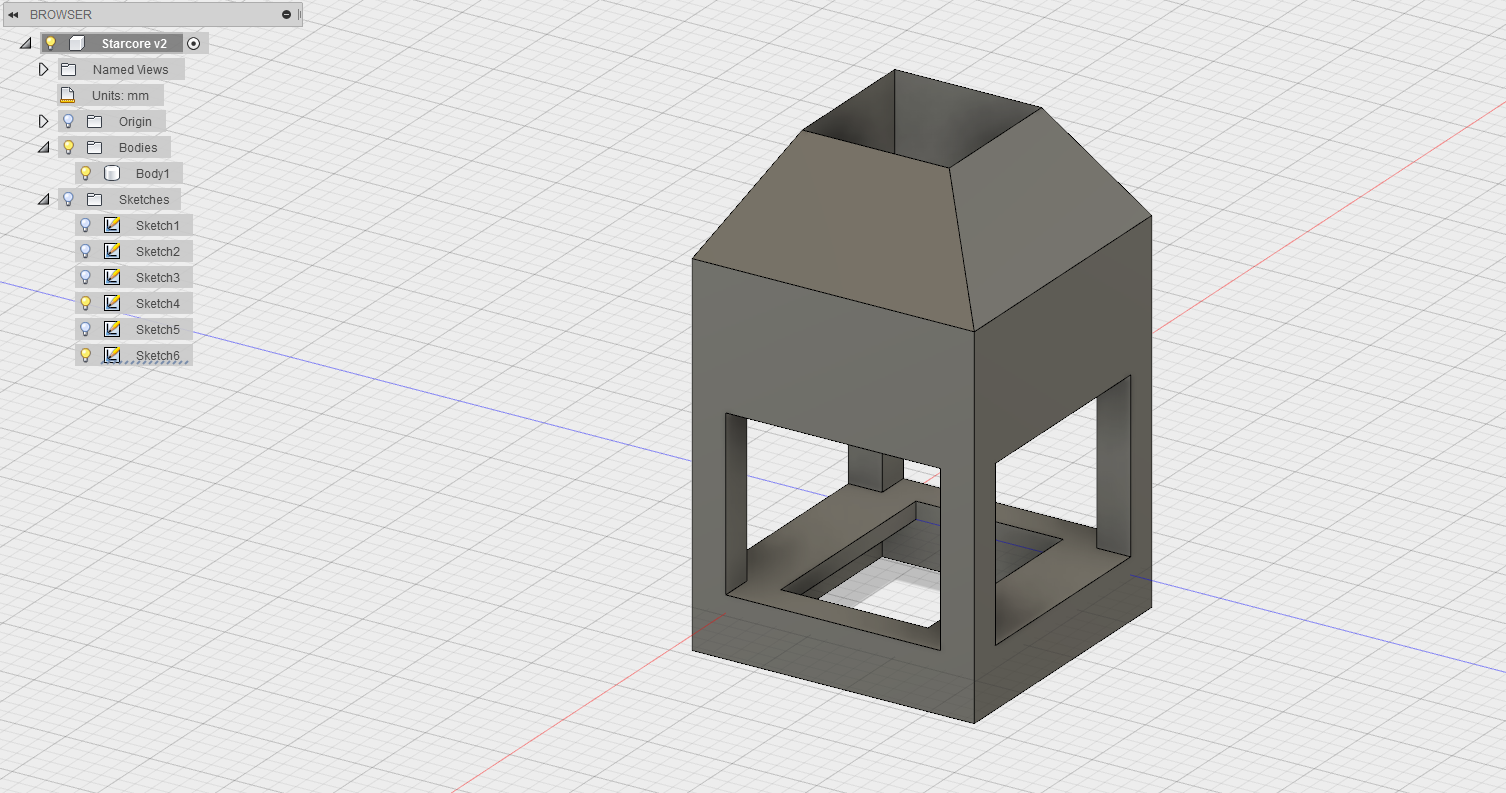Click the square top opening of model
Screen dimensions: 1506x793
pos(920,120)
